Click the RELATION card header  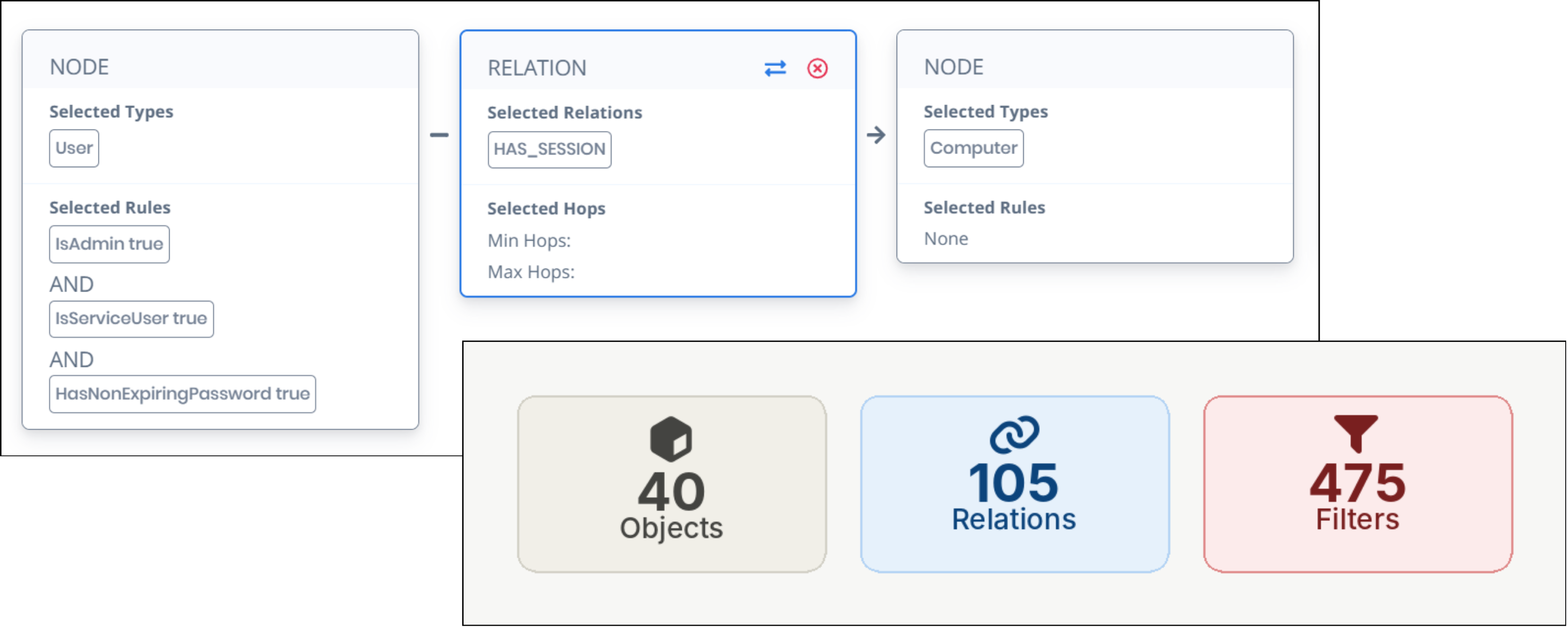537,68
